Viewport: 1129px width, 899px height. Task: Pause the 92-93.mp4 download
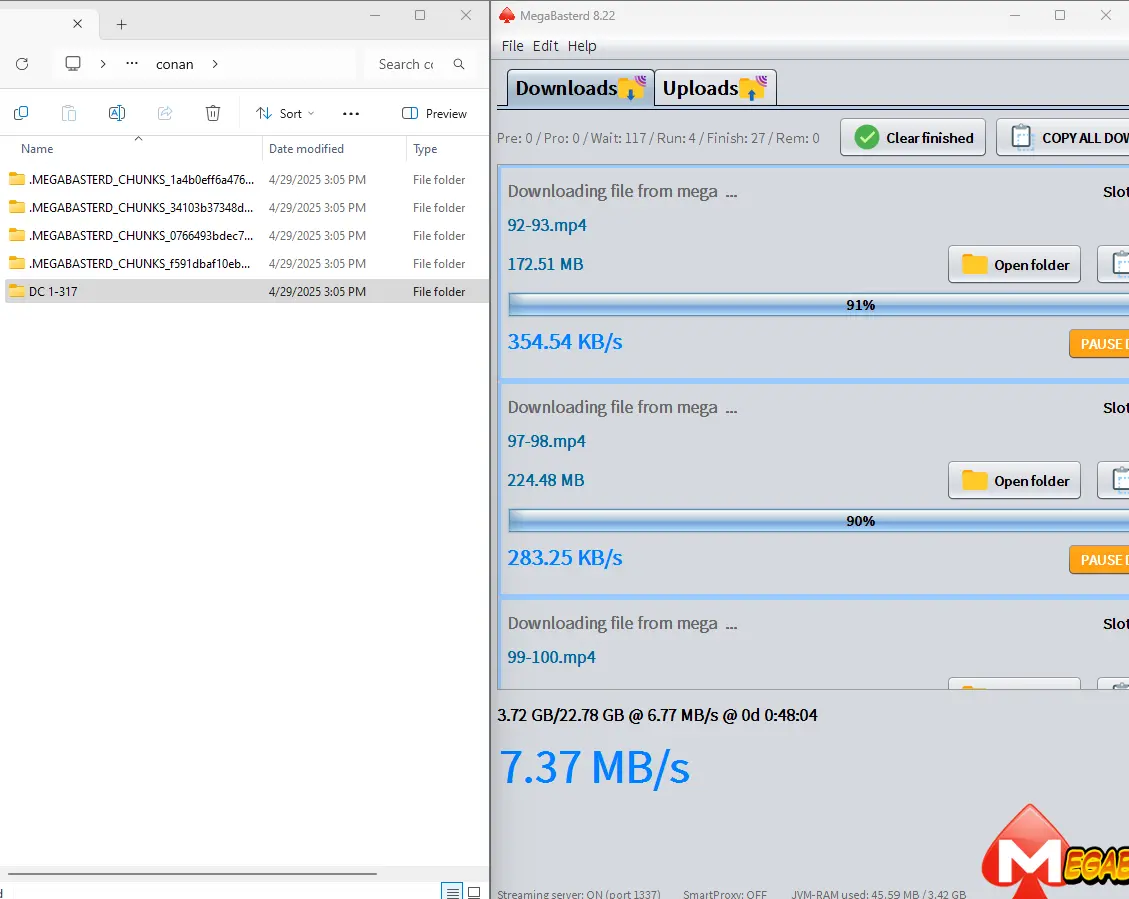pos(1100,344)
